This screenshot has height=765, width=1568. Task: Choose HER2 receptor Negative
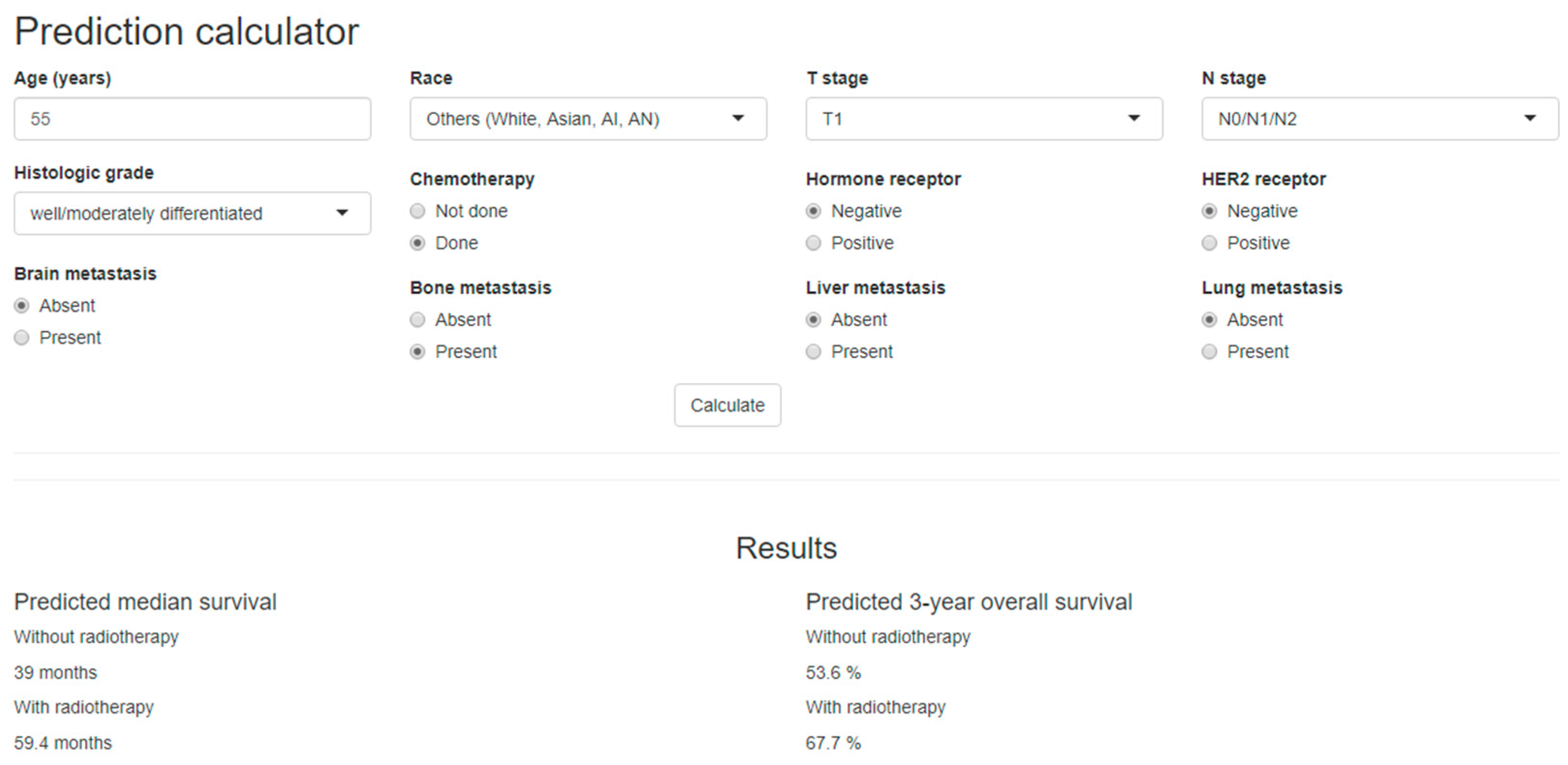coord(1210,211)
